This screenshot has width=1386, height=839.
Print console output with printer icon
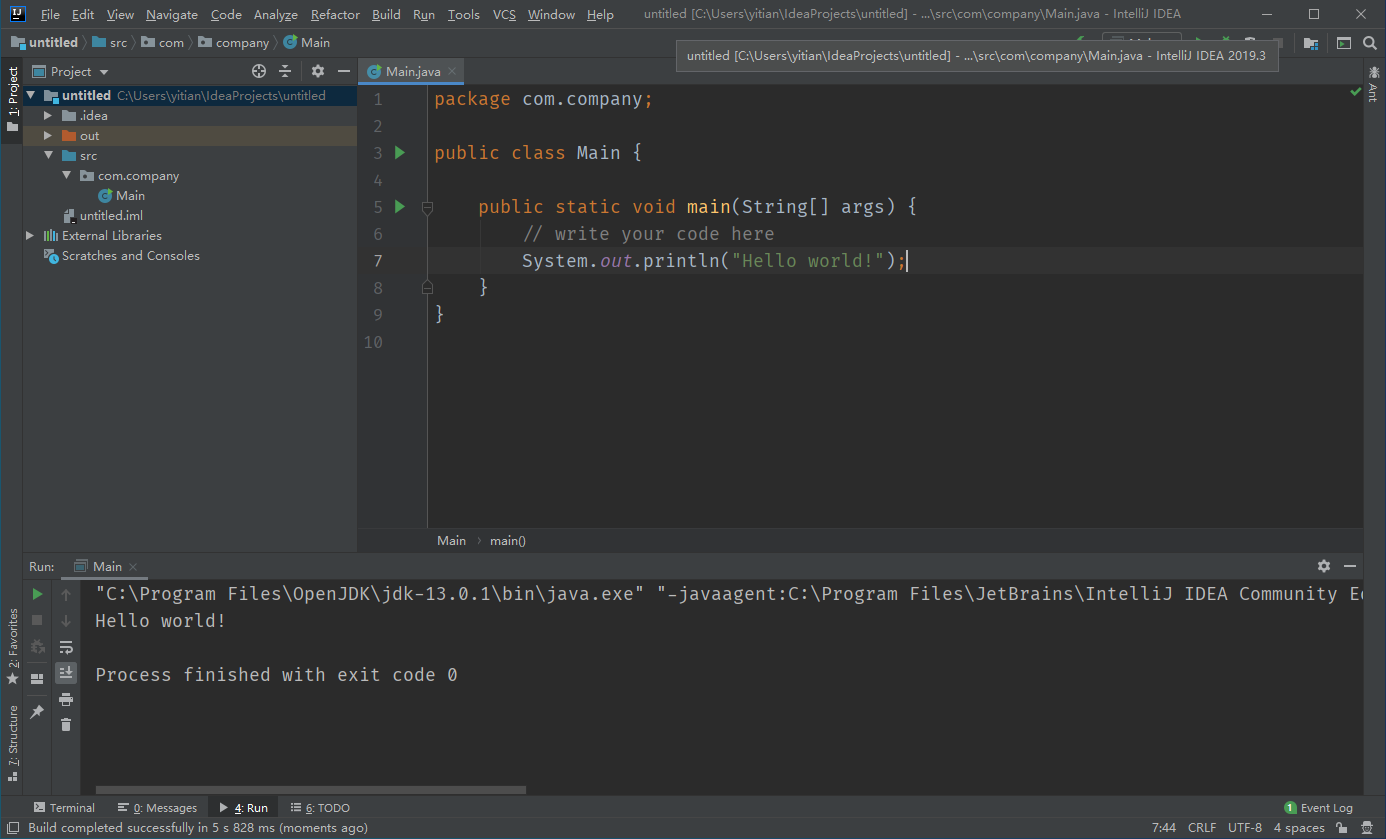66,699
